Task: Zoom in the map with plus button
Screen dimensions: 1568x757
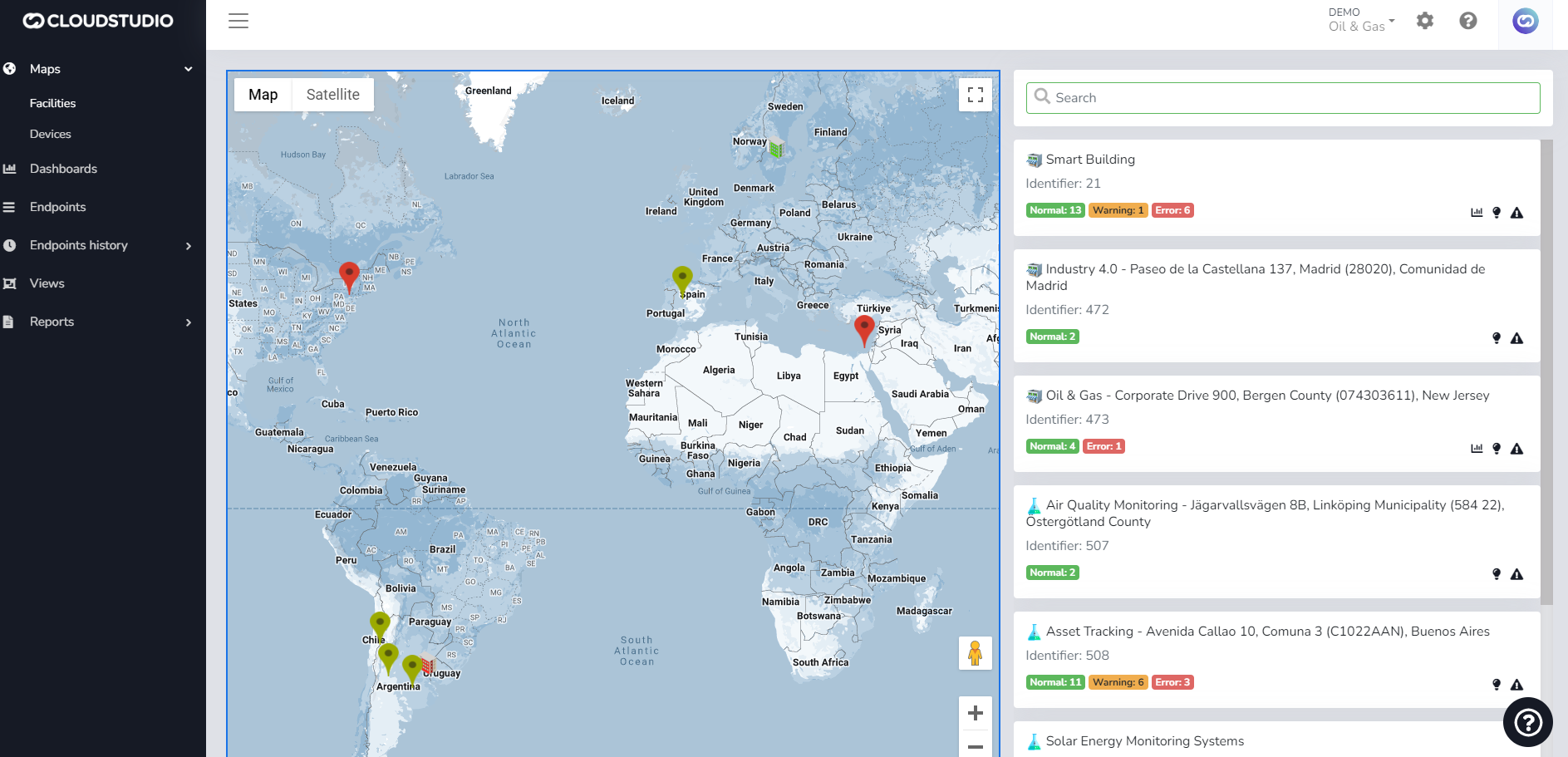Action: tap(976, 713)
